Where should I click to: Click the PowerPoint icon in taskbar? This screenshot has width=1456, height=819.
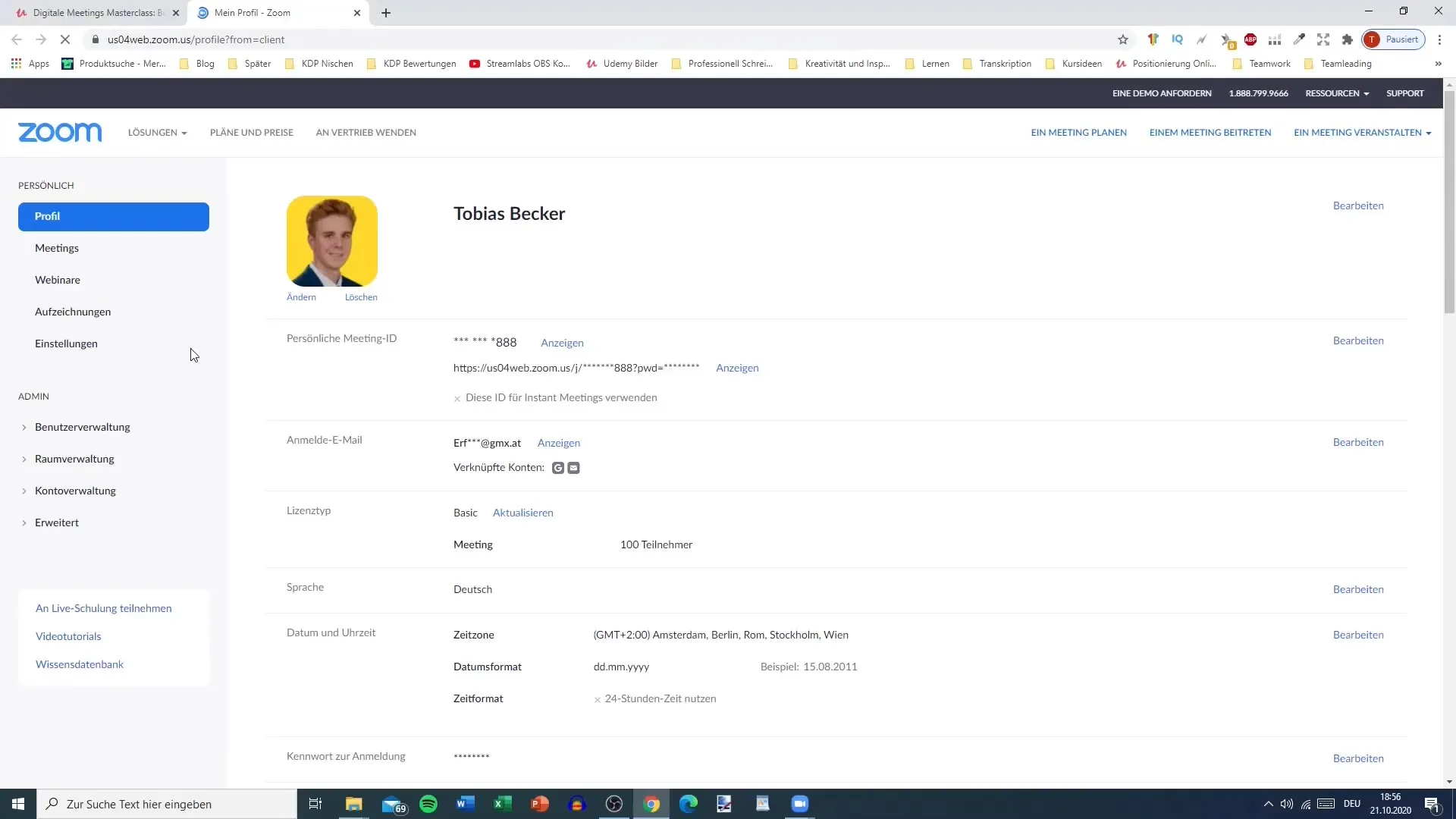click(x=540, y=804)
